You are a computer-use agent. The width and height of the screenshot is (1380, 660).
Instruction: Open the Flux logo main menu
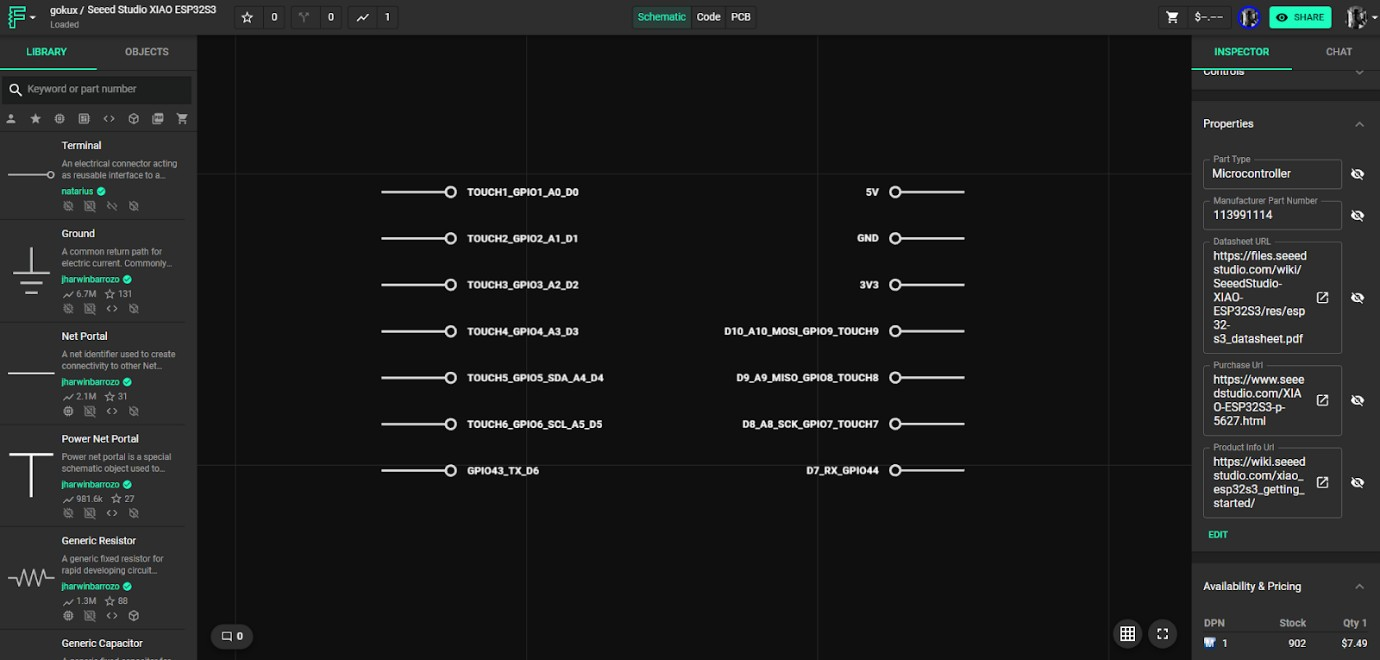(22, 17)
